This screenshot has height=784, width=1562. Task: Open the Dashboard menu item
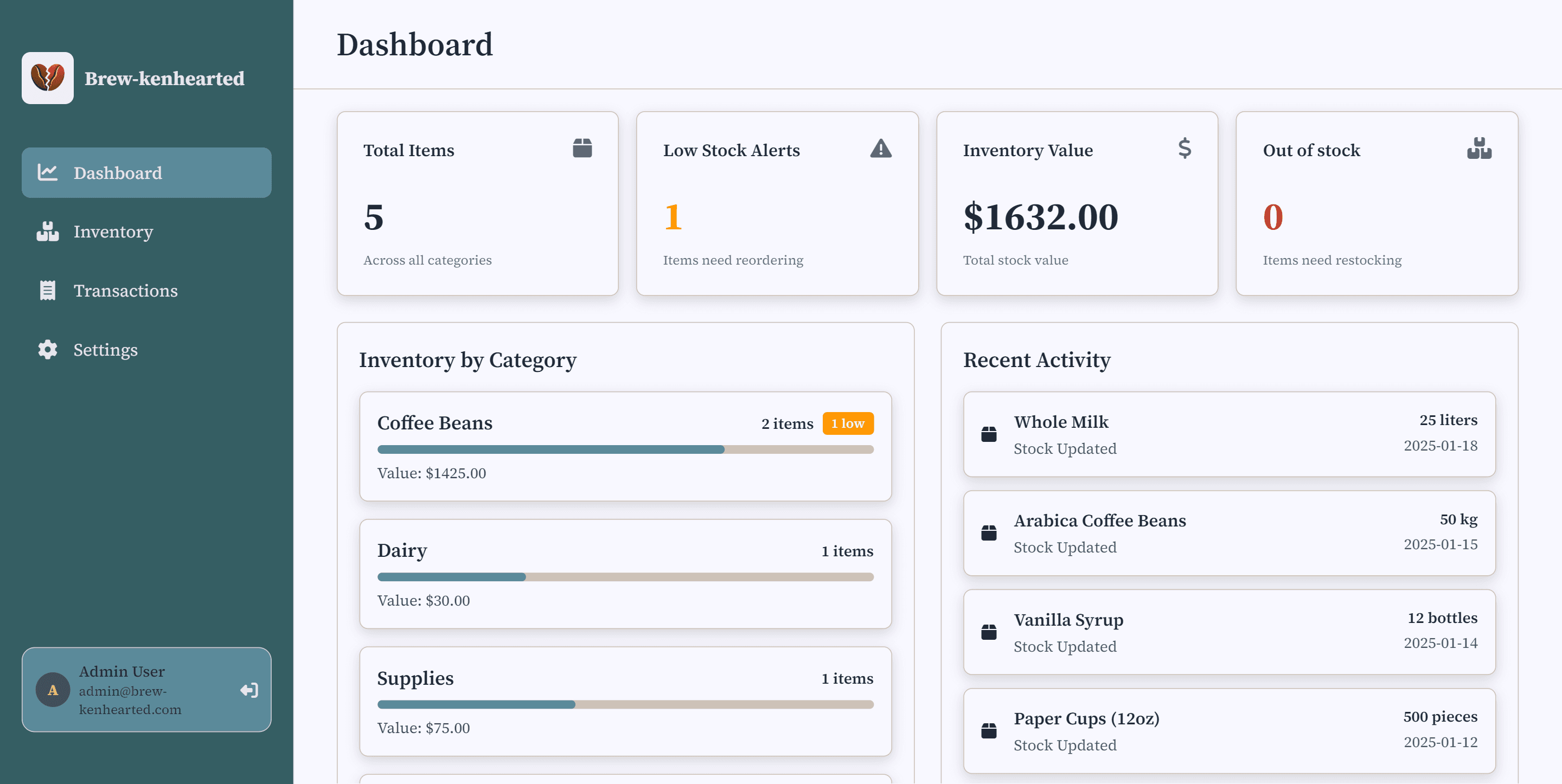pyautogui.click(x=146, y=172)
